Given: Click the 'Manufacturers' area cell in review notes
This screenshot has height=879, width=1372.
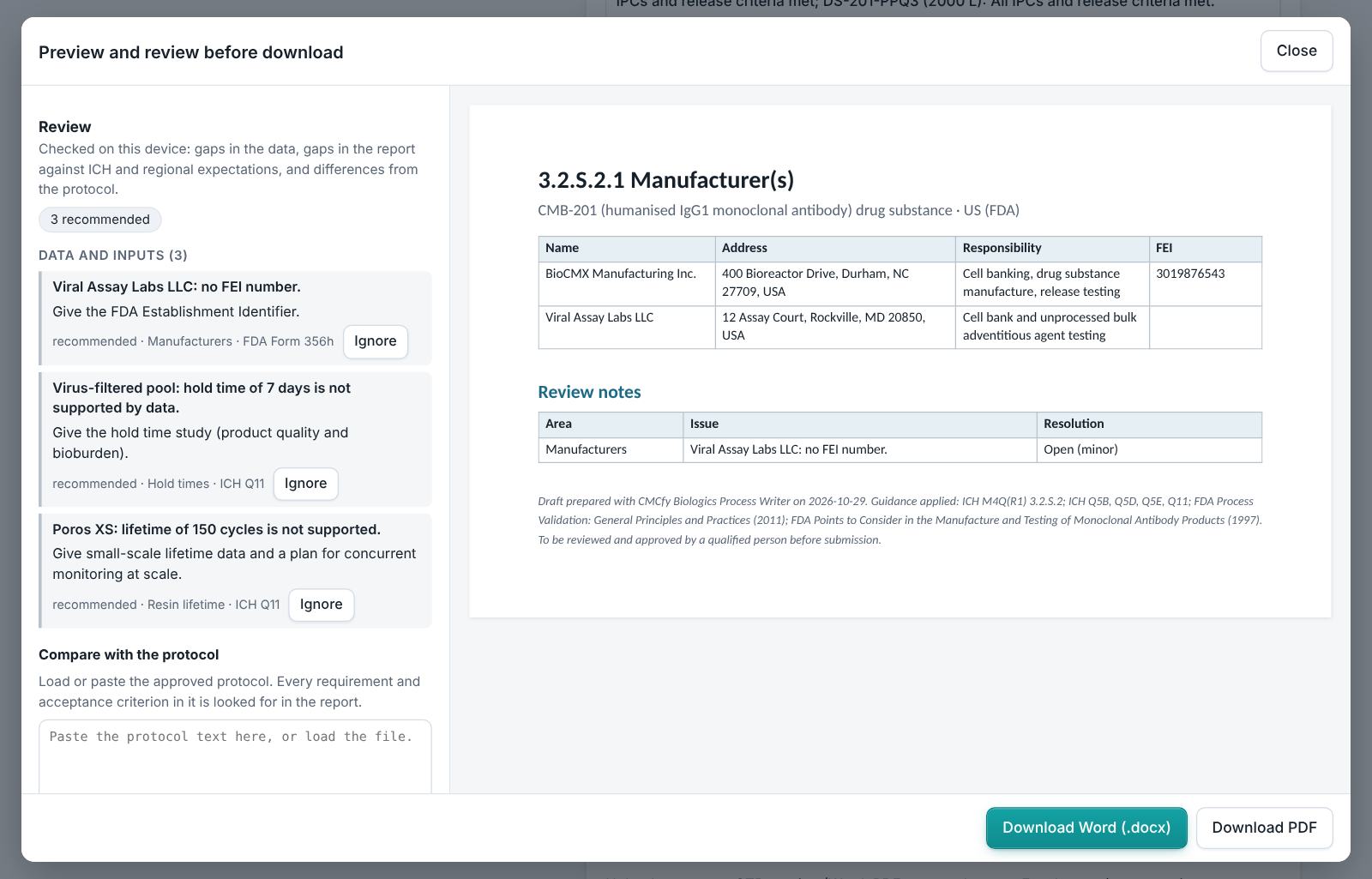Looking at the screenshot, I should [611, 449].
